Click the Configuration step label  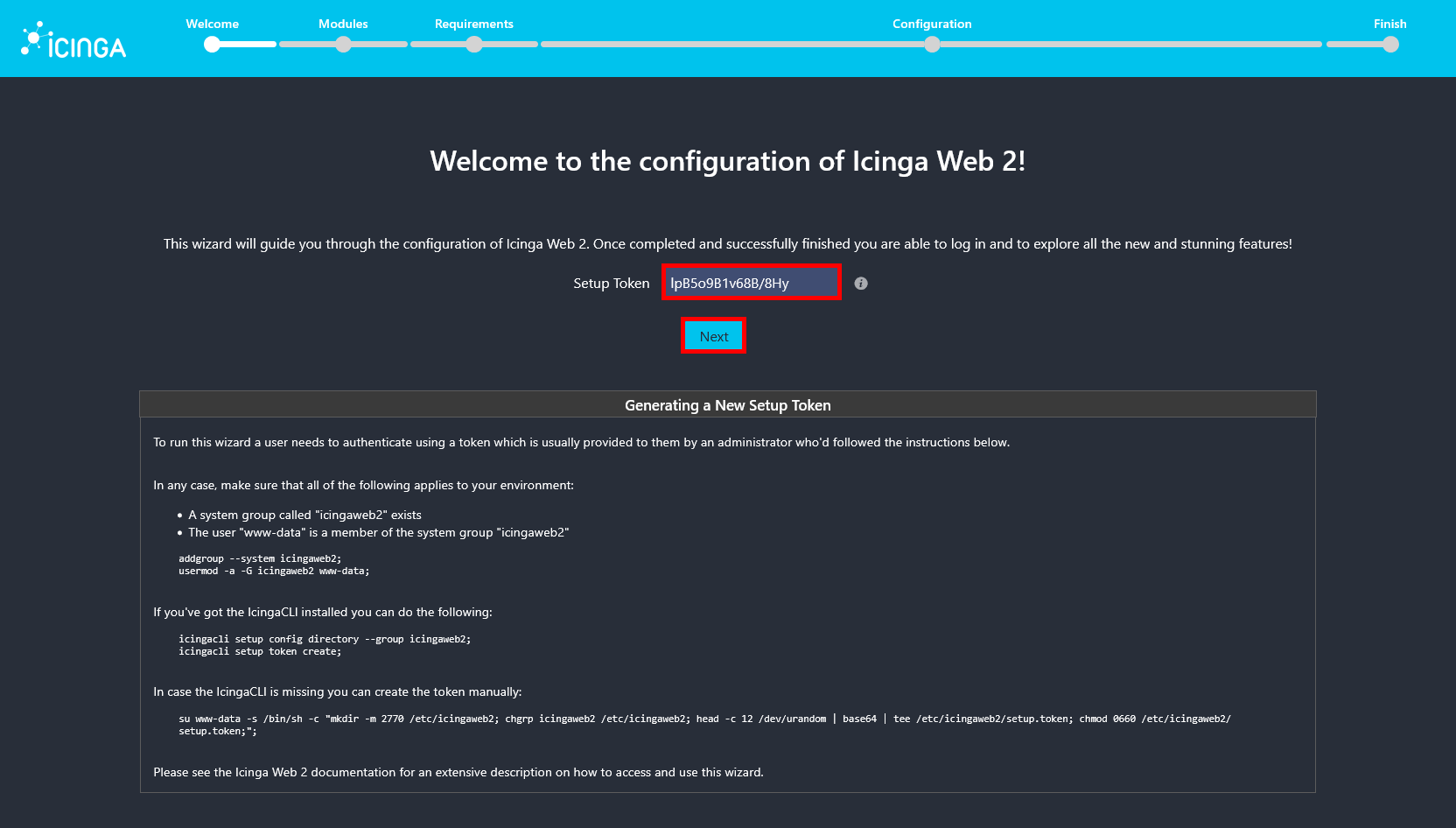coord(932,24)
